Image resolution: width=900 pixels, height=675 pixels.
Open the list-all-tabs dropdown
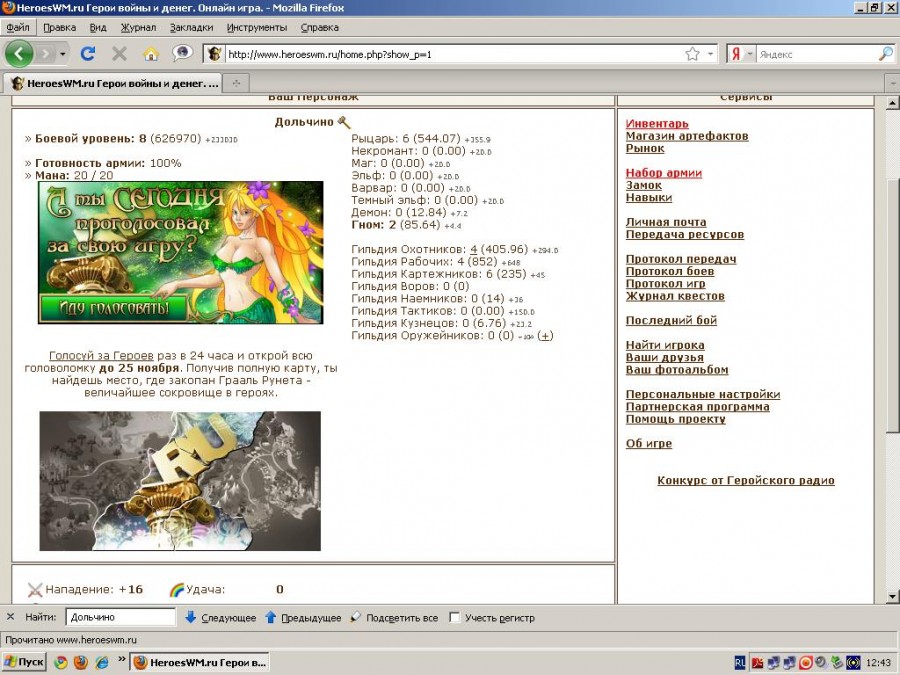893,84
